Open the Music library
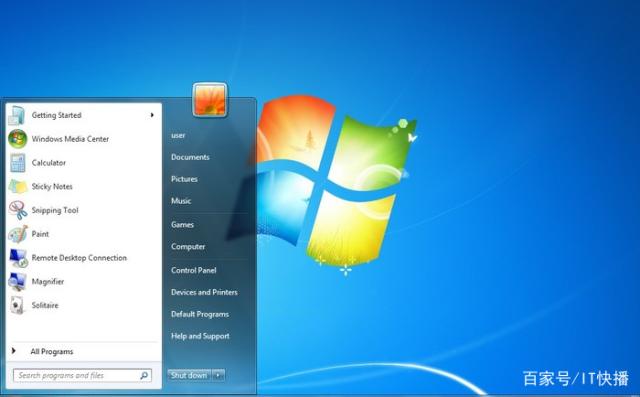The image size is (640, 397). click(181, 201)
